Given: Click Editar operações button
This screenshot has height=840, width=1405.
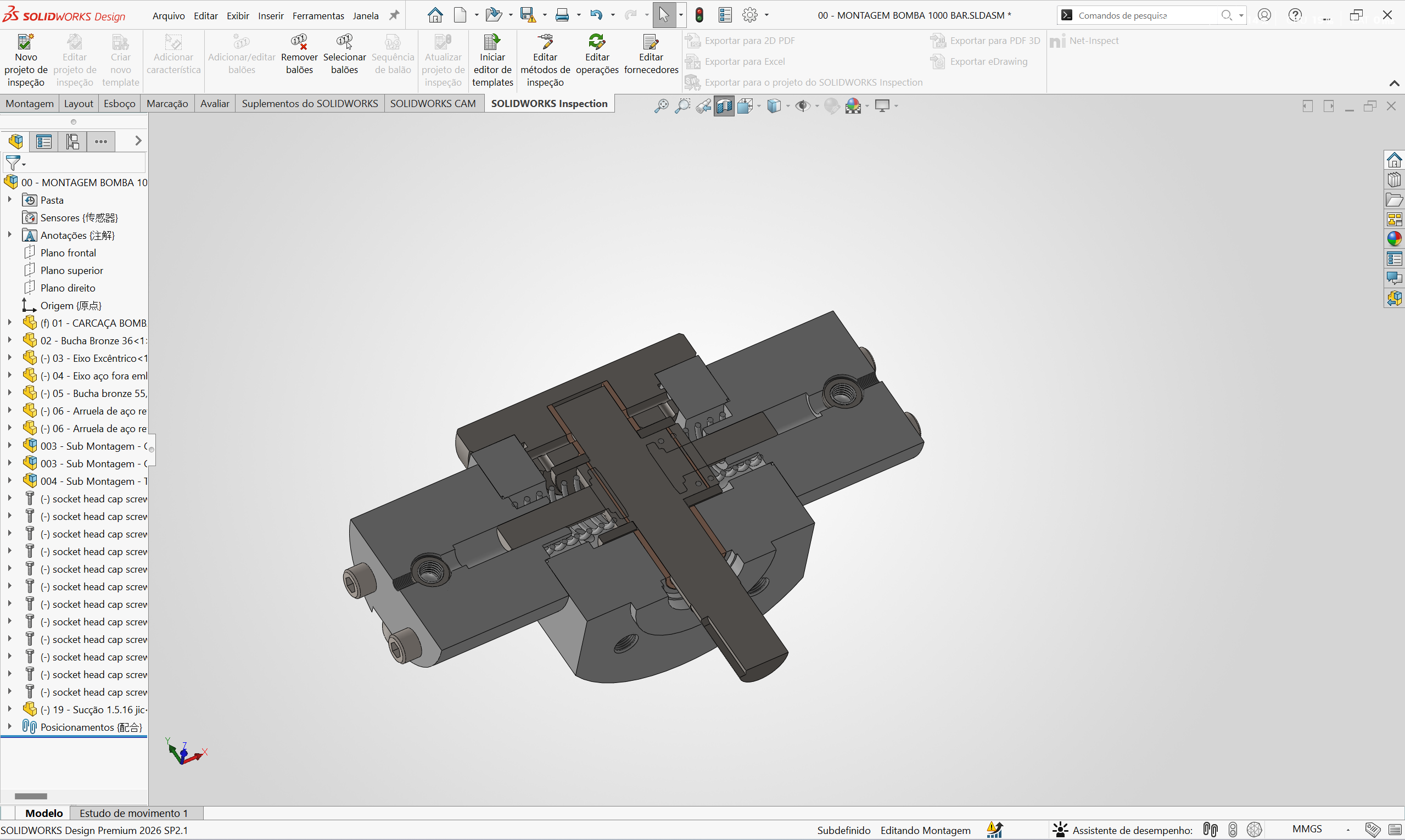Looking at the screenshot, I should point(597,54).
